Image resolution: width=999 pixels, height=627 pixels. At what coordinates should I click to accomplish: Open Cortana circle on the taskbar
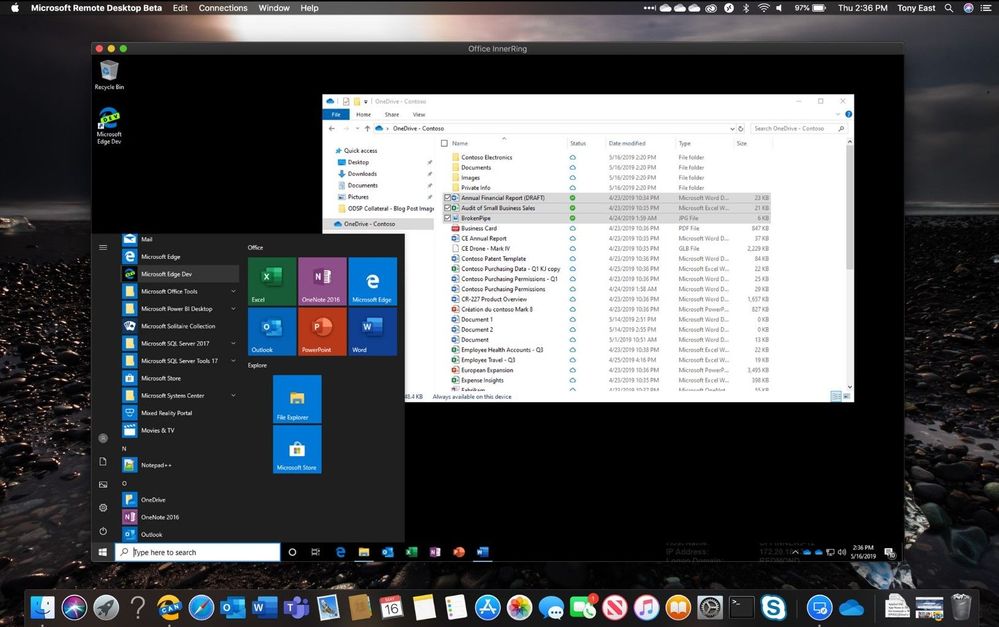coord(292,552)
